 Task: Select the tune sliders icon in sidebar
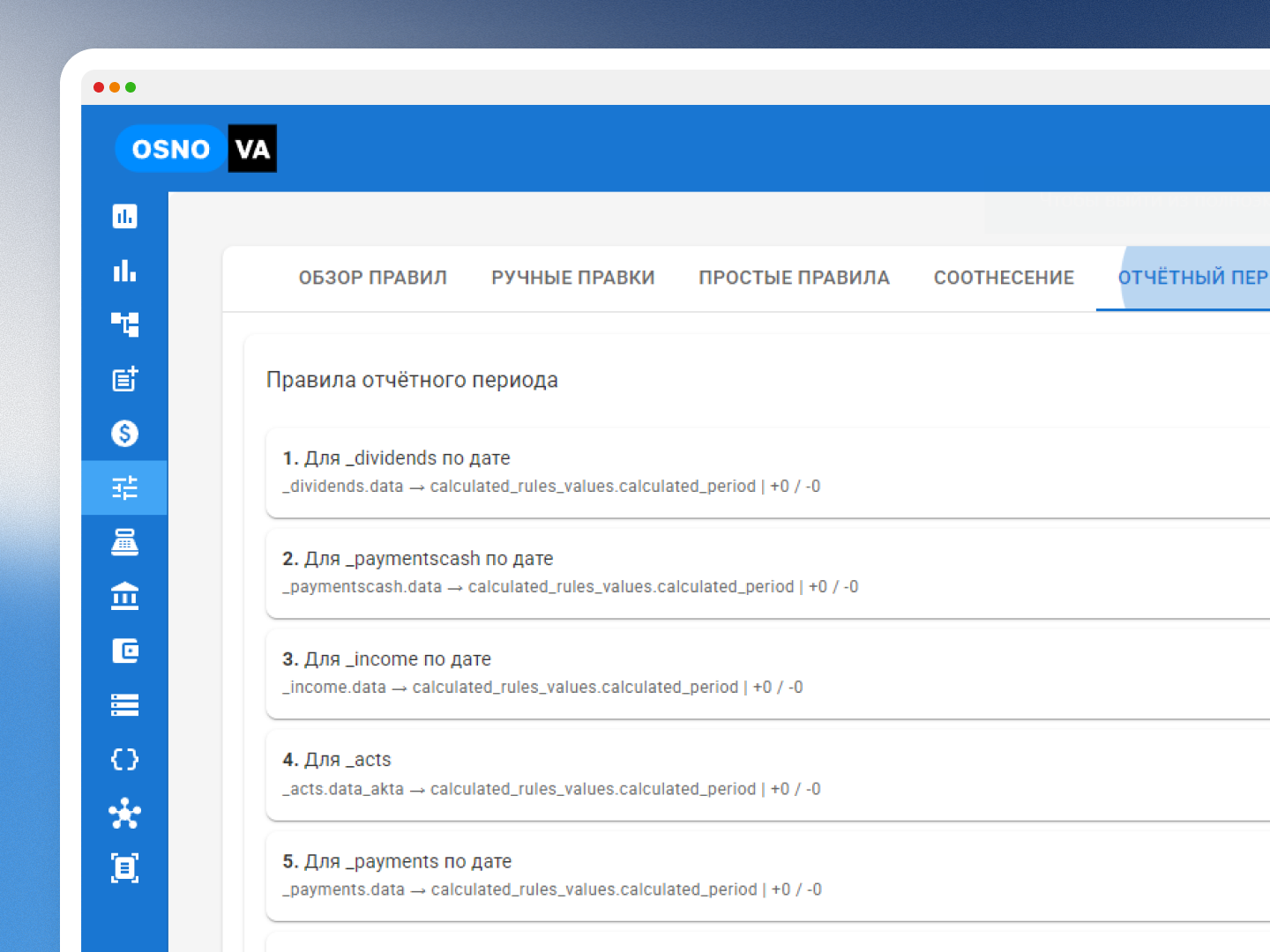[x=124, y=487]
